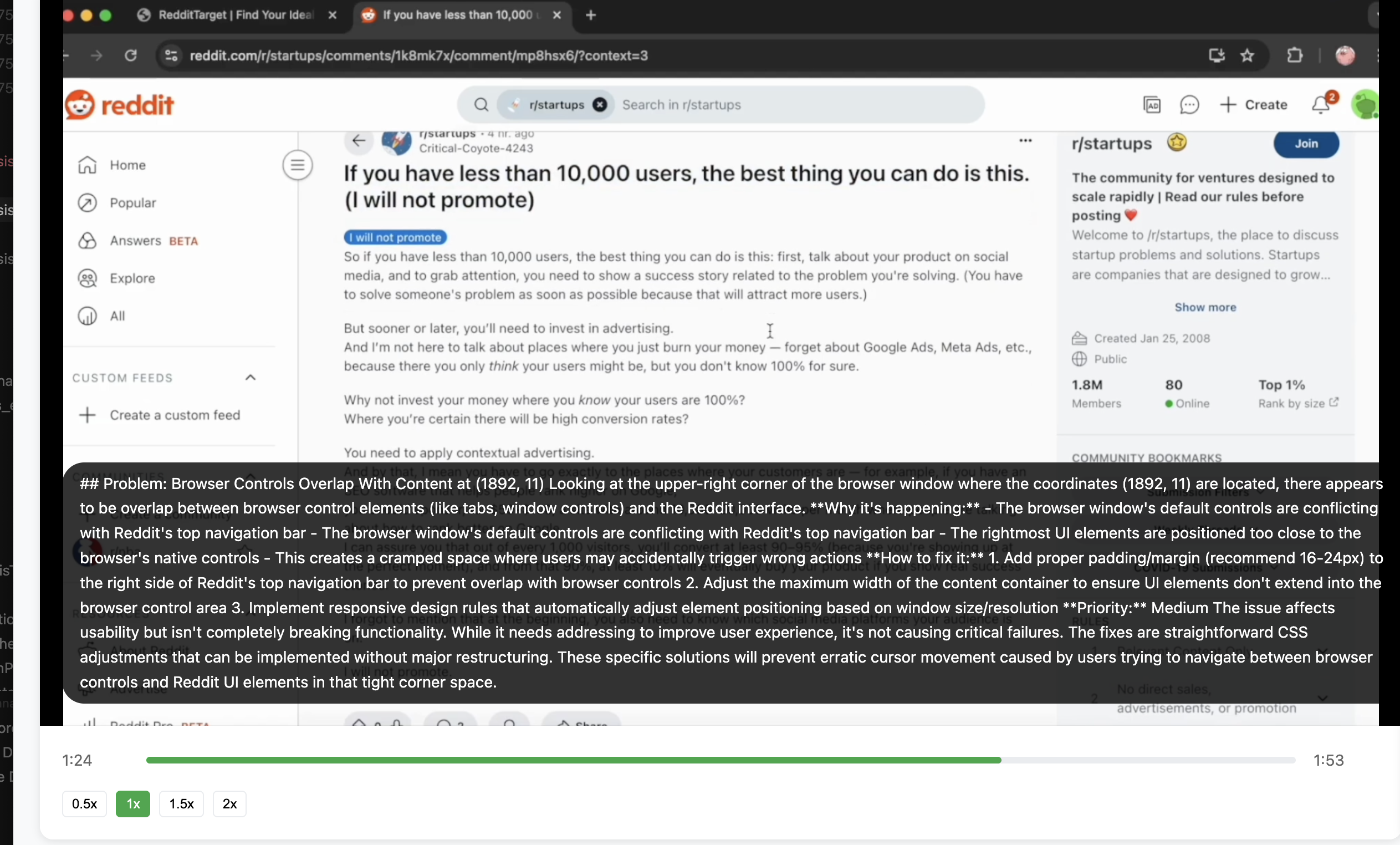Open the post's three-dot options menu

pyautogui.click(x=1025, y=140)
